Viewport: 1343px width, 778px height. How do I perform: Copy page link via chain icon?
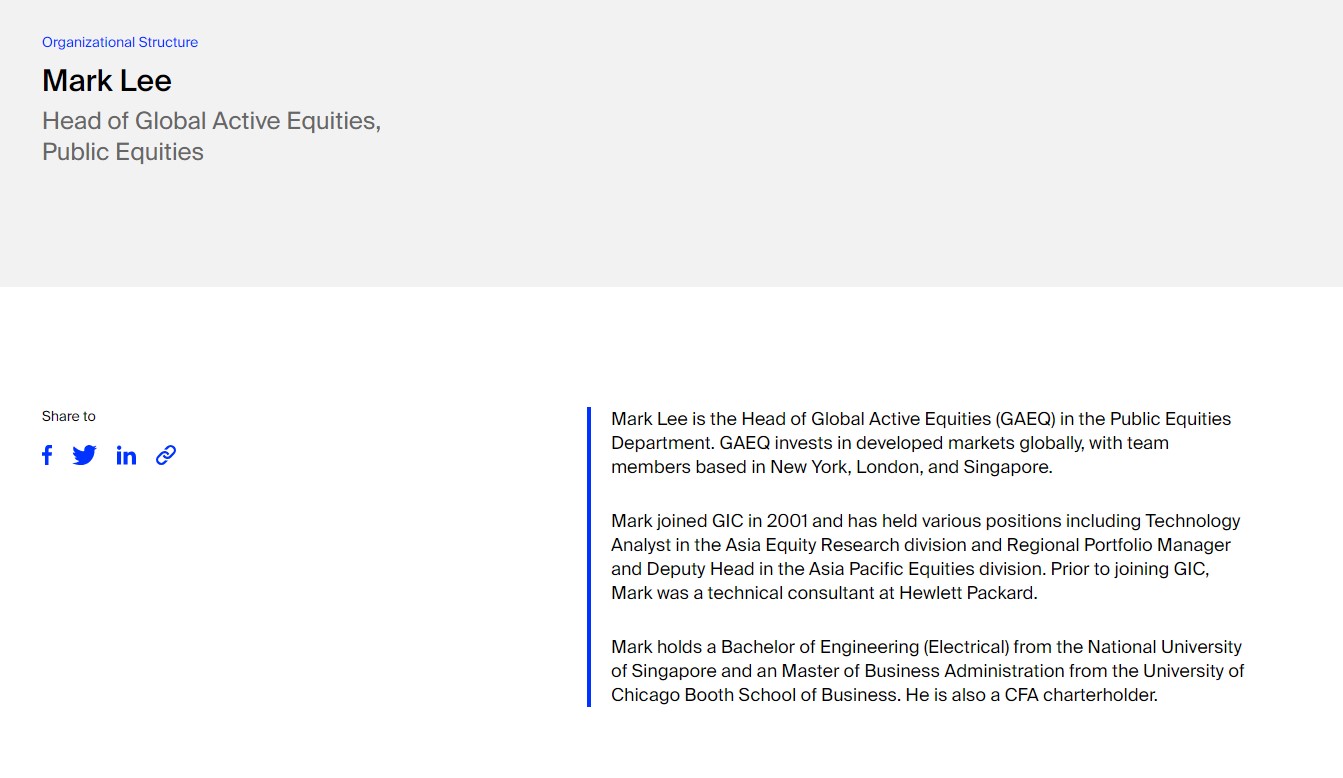point(166,455)
